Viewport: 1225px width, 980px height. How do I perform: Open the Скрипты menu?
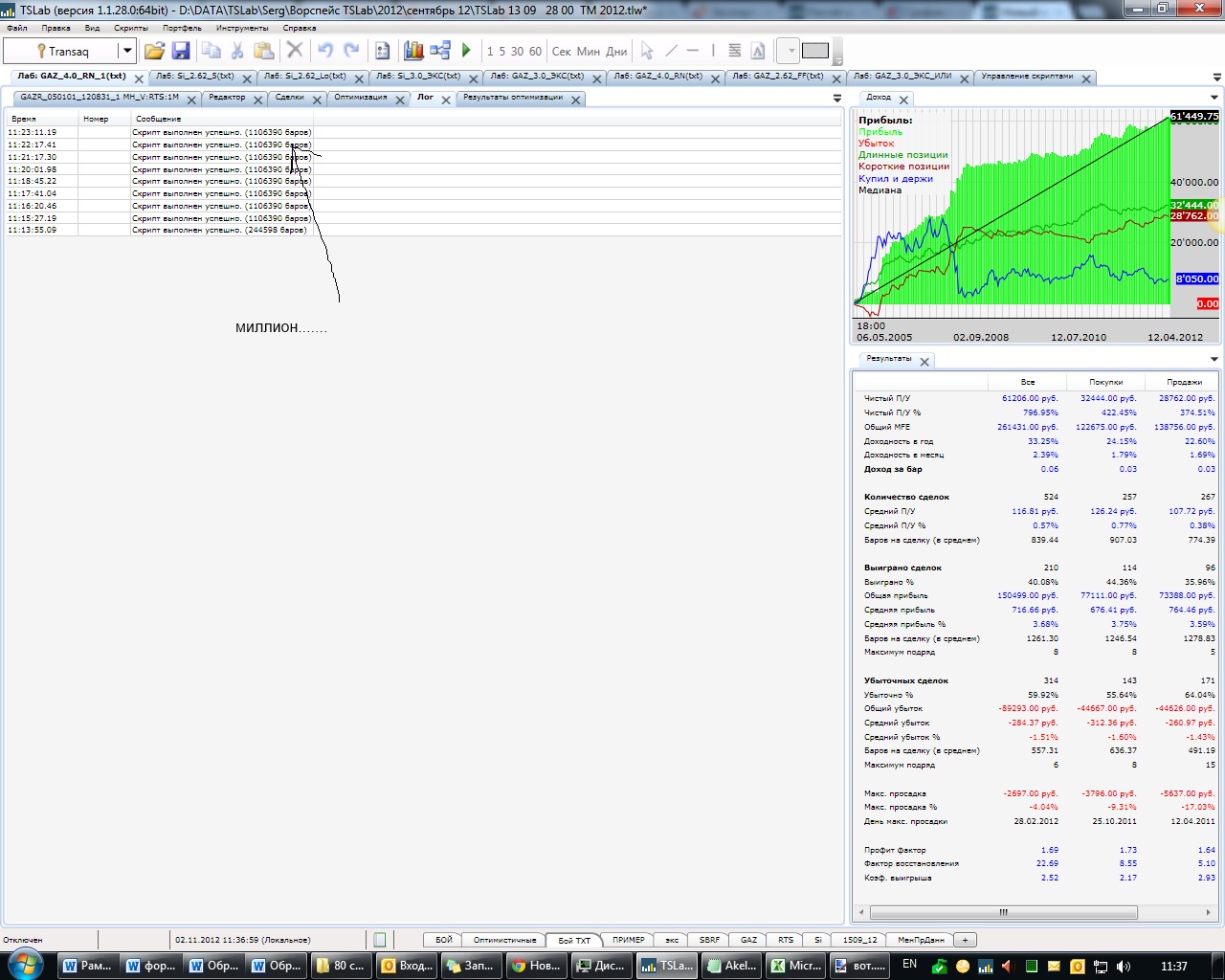click(131, 28)
